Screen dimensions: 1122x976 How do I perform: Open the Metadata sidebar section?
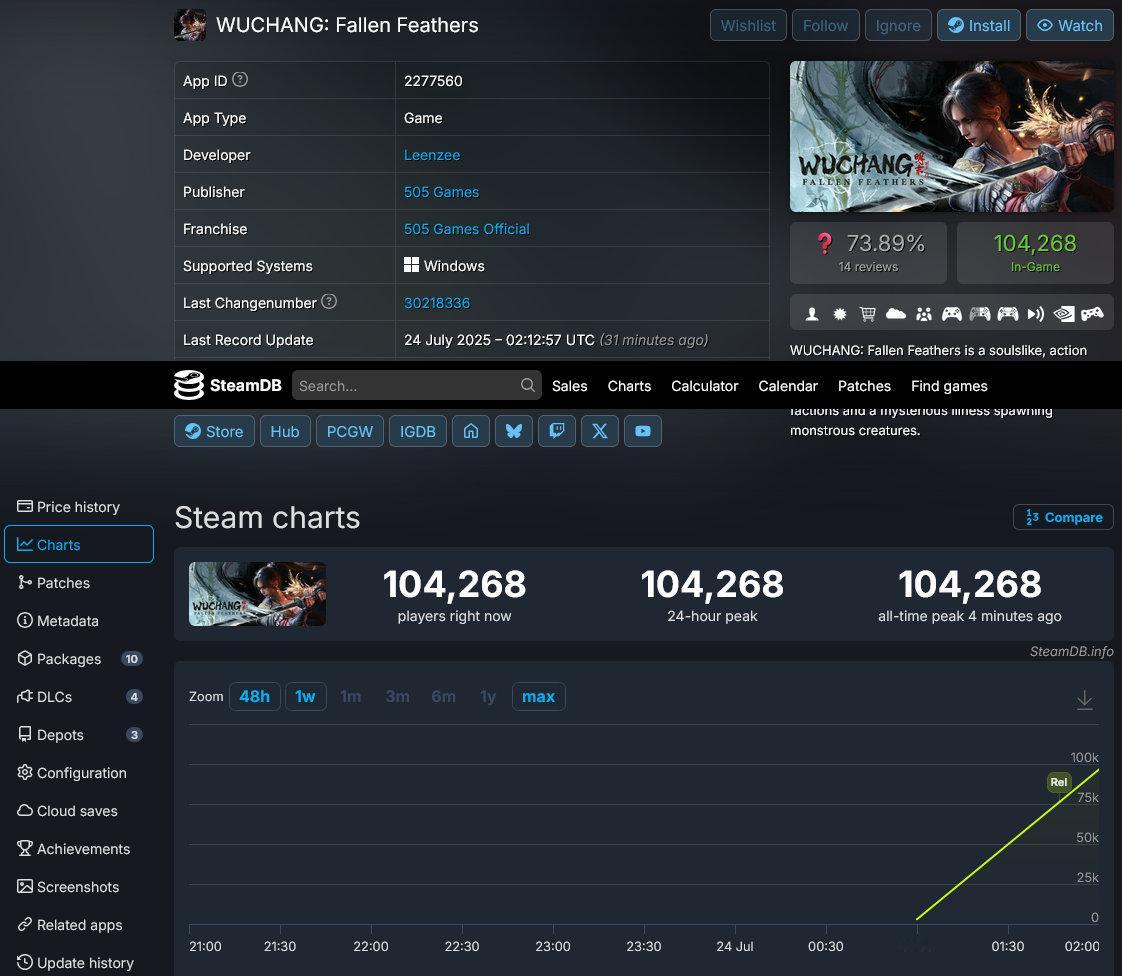[x=79, y=620]
